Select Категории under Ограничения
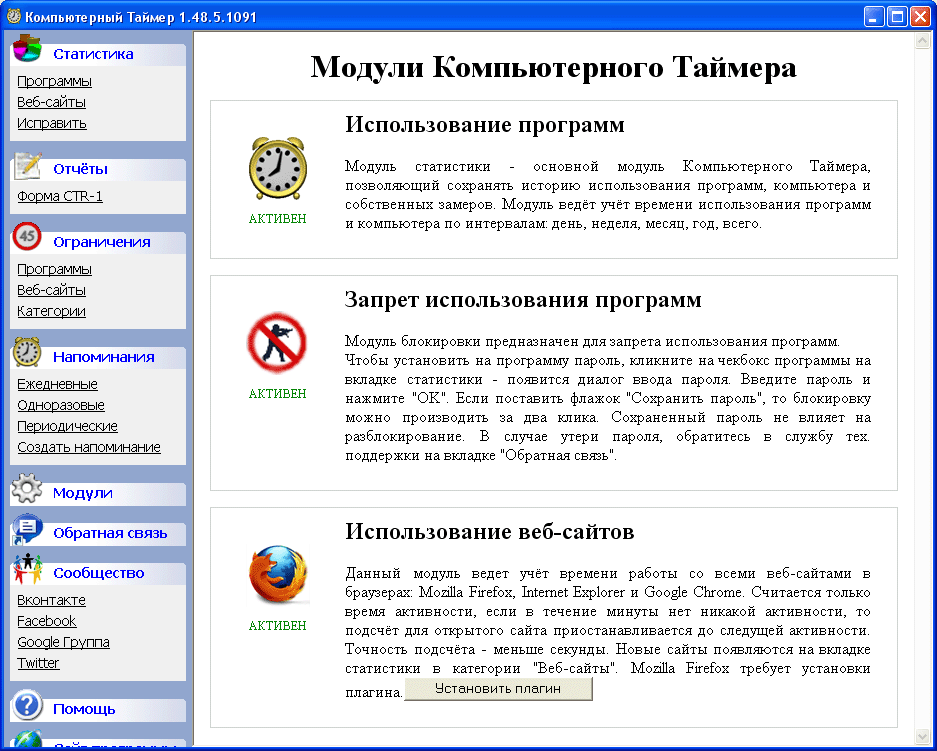The width and height of the screenshot is (937, 751). pos(51,311)
